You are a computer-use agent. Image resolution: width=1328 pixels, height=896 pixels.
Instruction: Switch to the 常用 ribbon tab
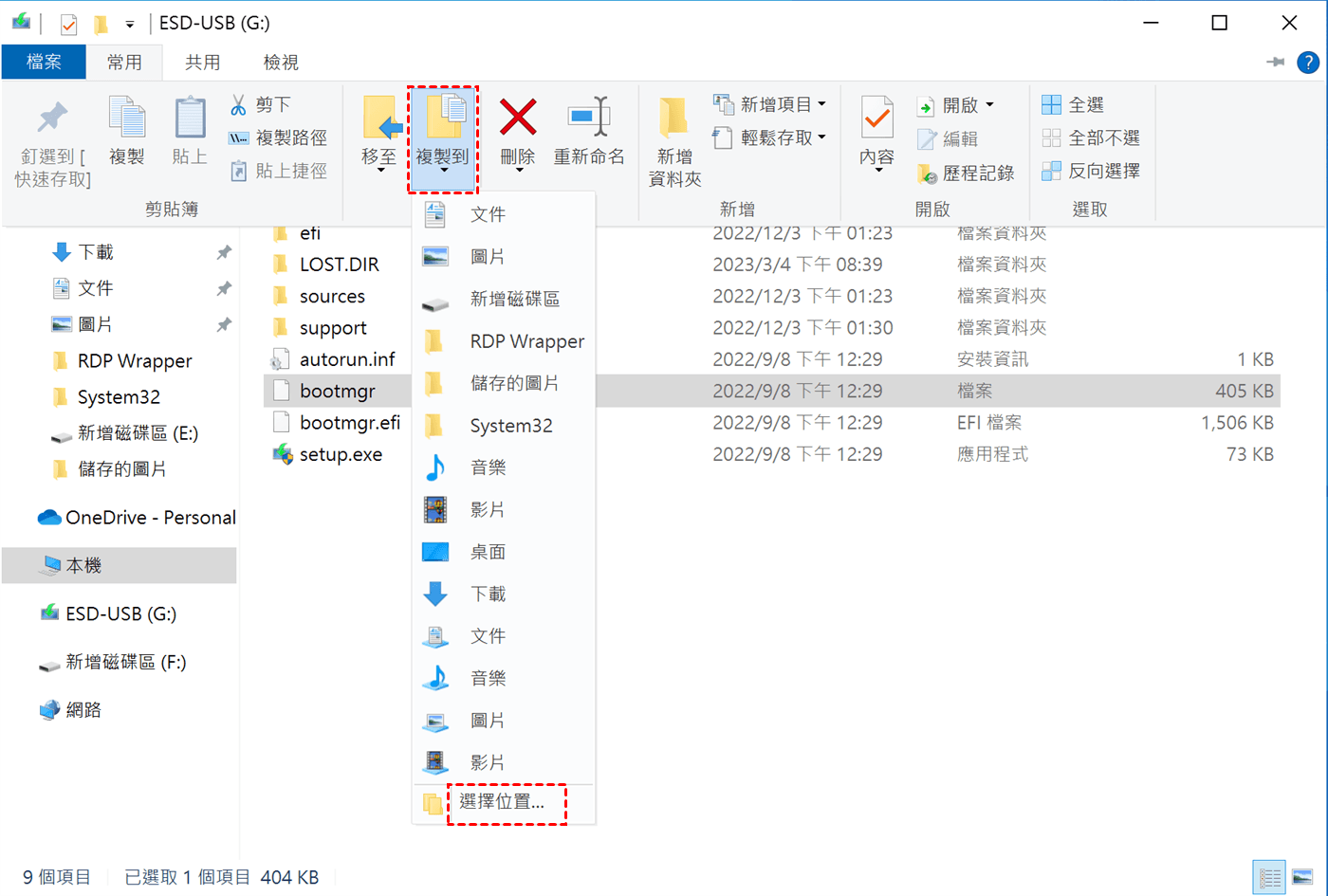click(124, 63)
